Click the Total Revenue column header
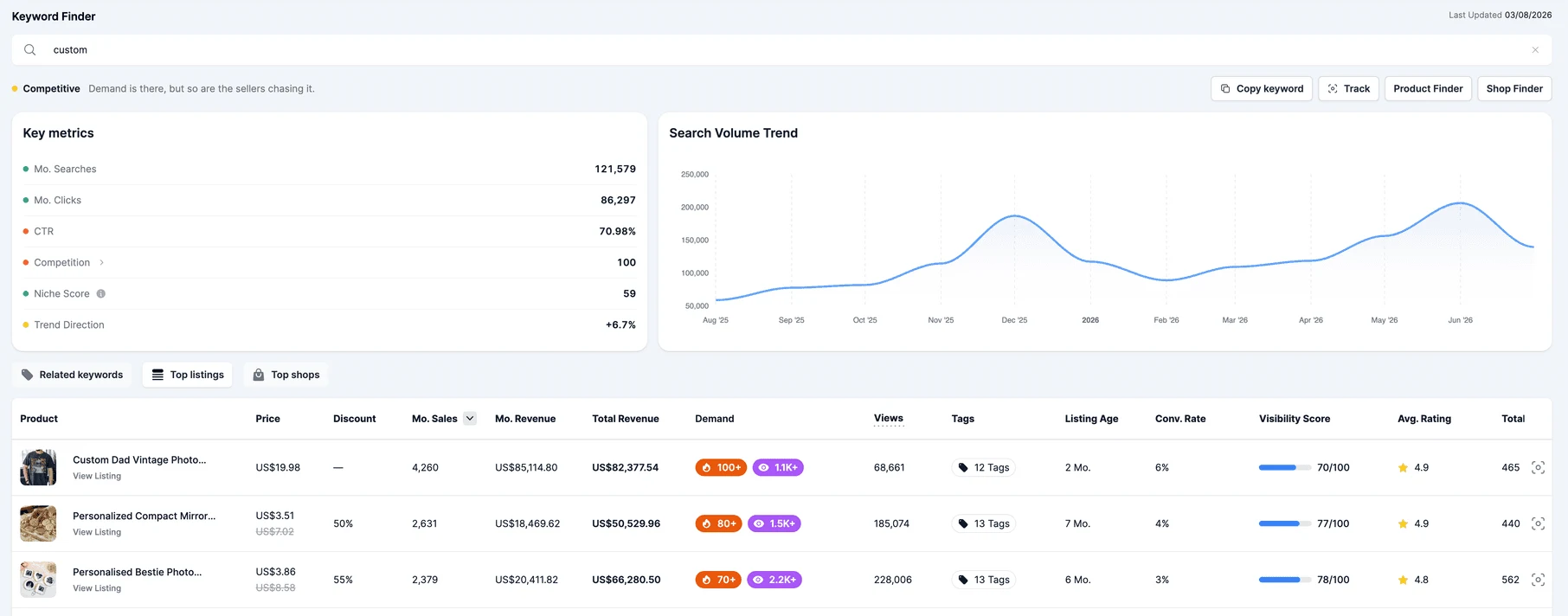 coord(626,419)
